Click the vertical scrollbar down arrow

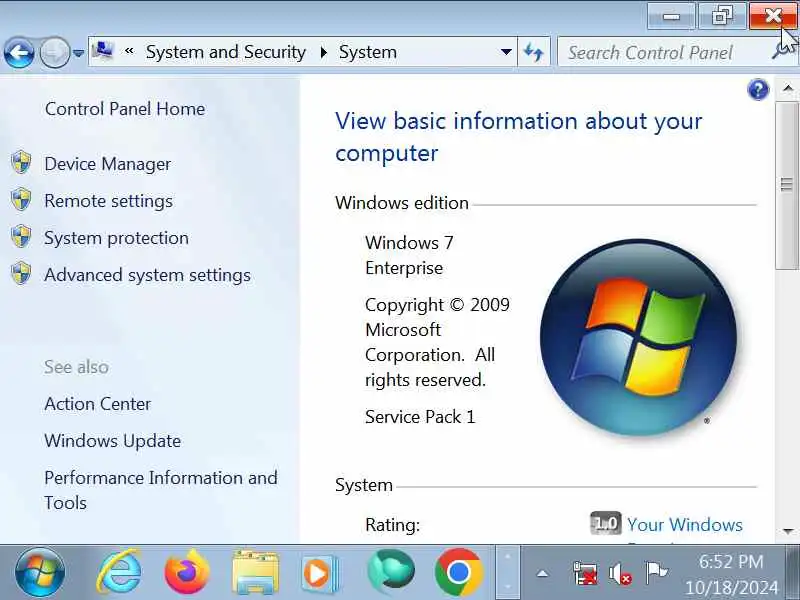tap(788, 531)
